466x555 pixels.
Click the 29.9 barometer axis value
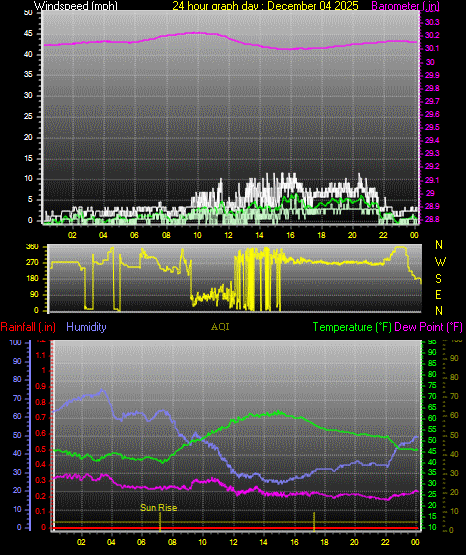coord(432,75)
